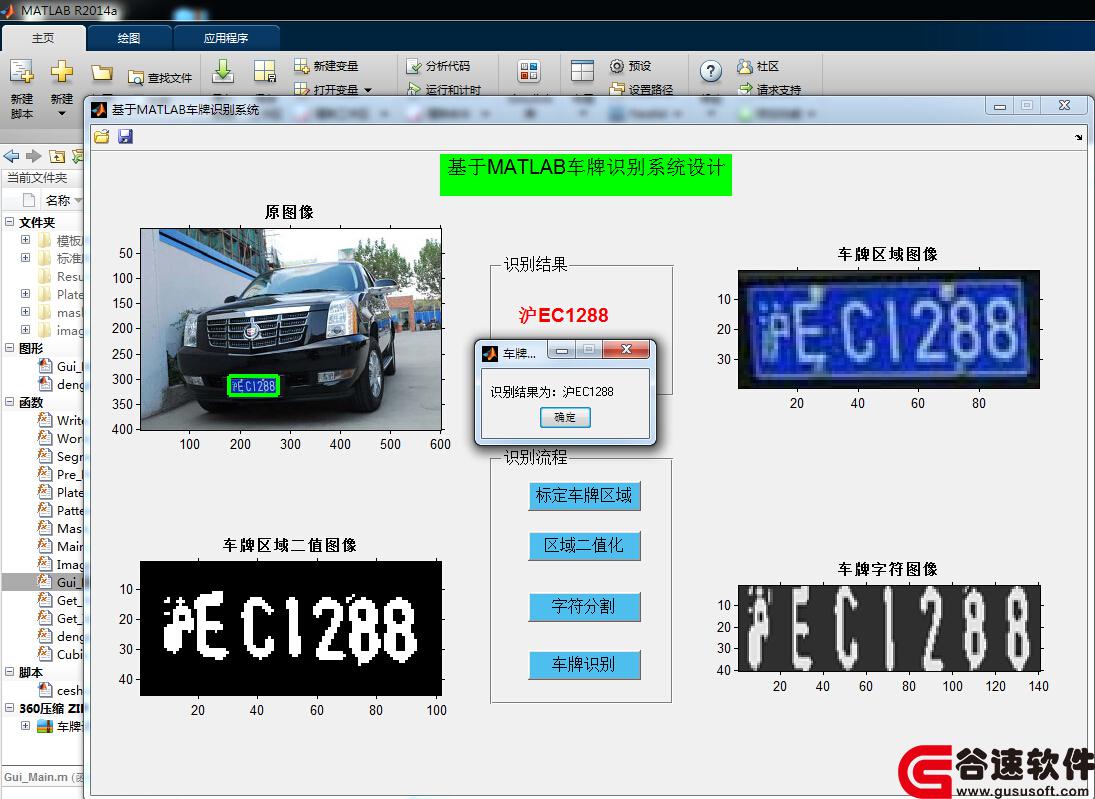Expand the 模板 folder
The height and width of the screenshot is (799, 1095).
tap(25, 240)
